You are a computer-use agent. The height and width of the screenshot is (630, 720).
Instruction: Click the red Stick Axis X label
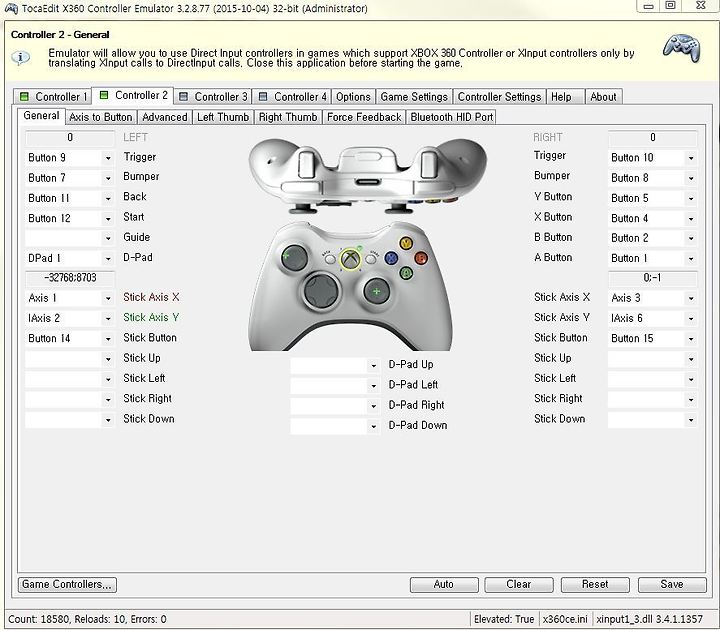(151, 297)
